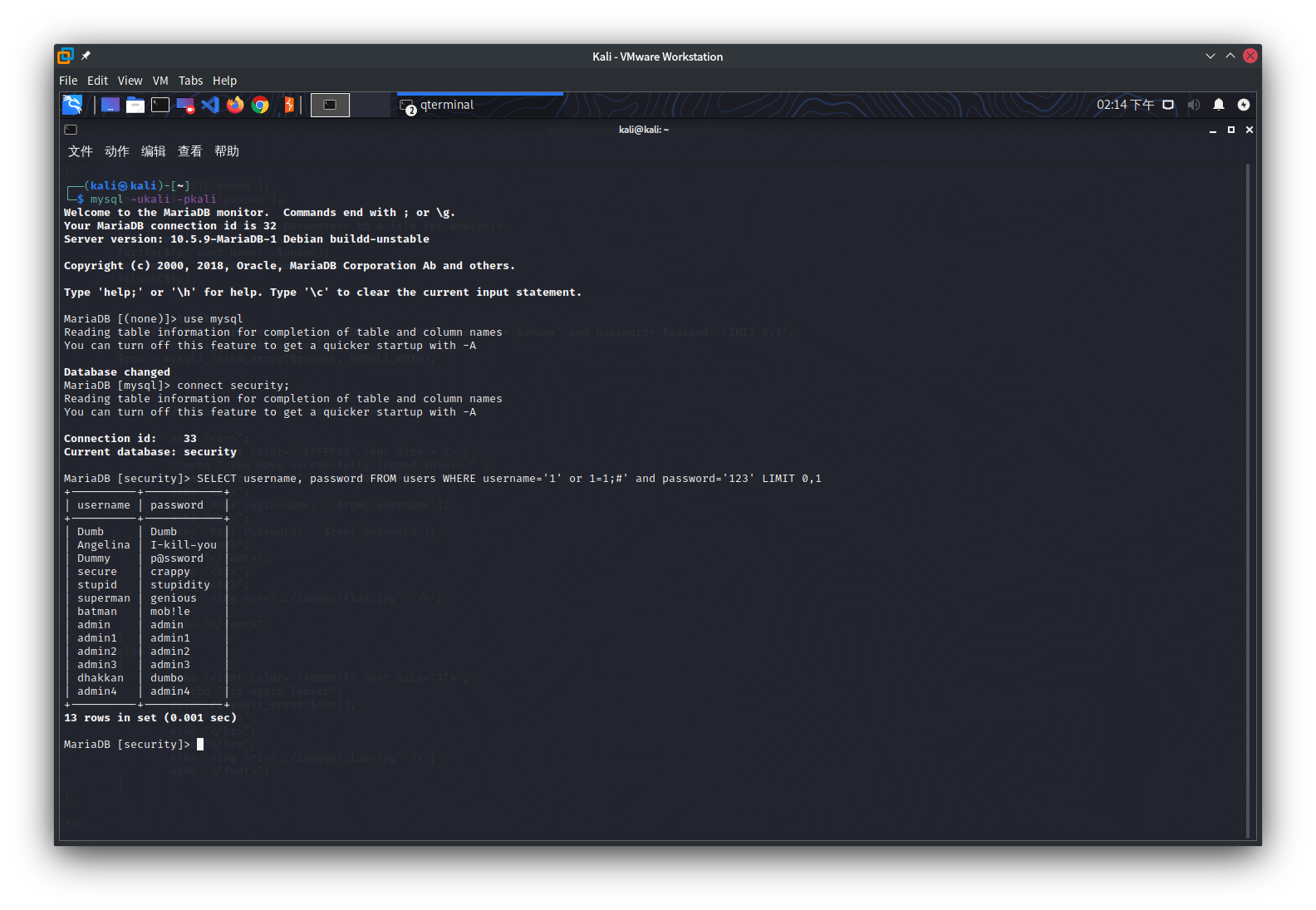Click the power manager tray icon

point(1244,105)
